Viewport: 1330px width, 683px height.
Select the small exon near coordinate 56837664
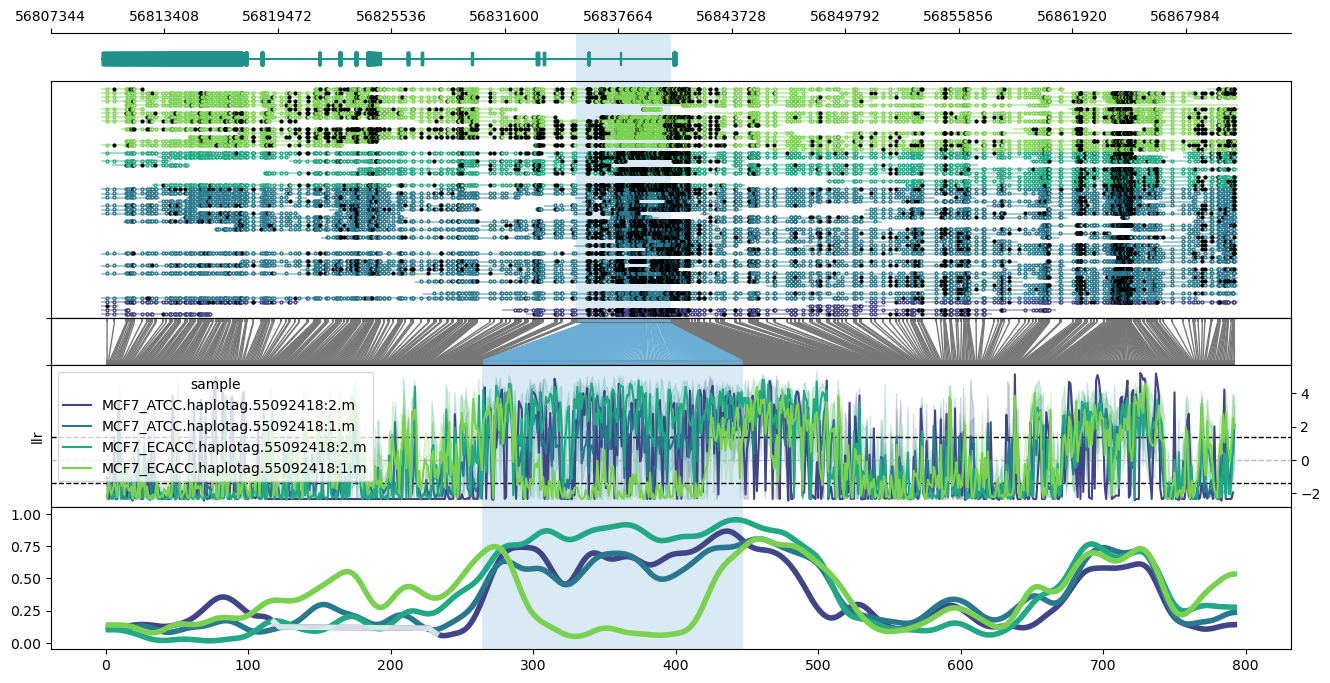tap(620, 60)
